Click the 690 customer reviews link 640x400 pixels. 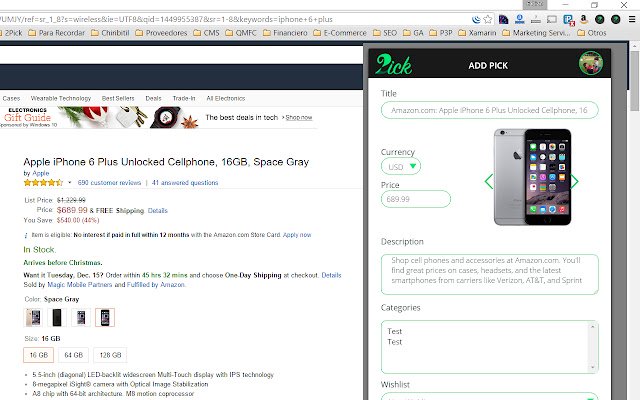click(x=109, y=182)
